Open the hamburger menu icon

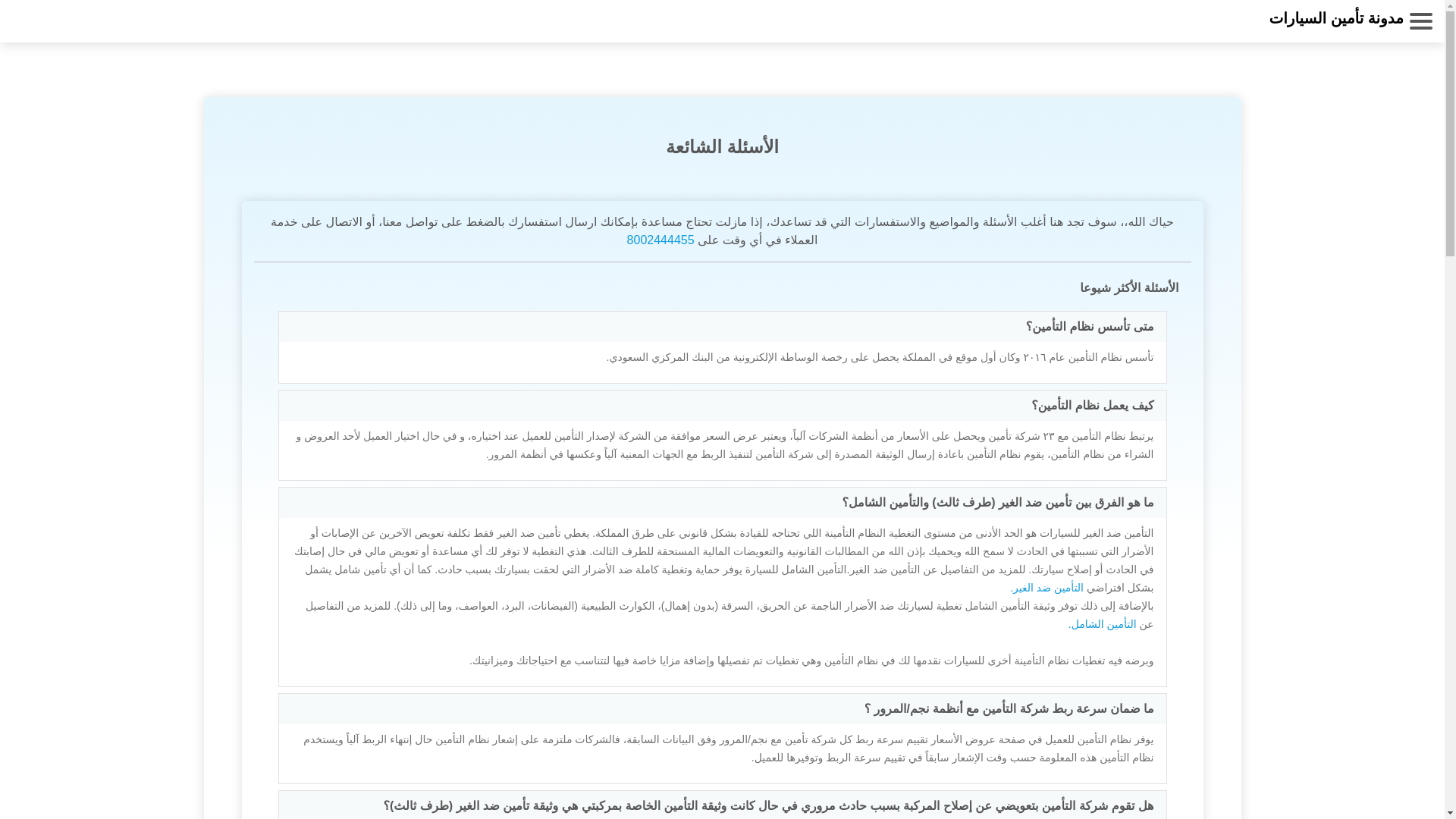coord(1420,21)
